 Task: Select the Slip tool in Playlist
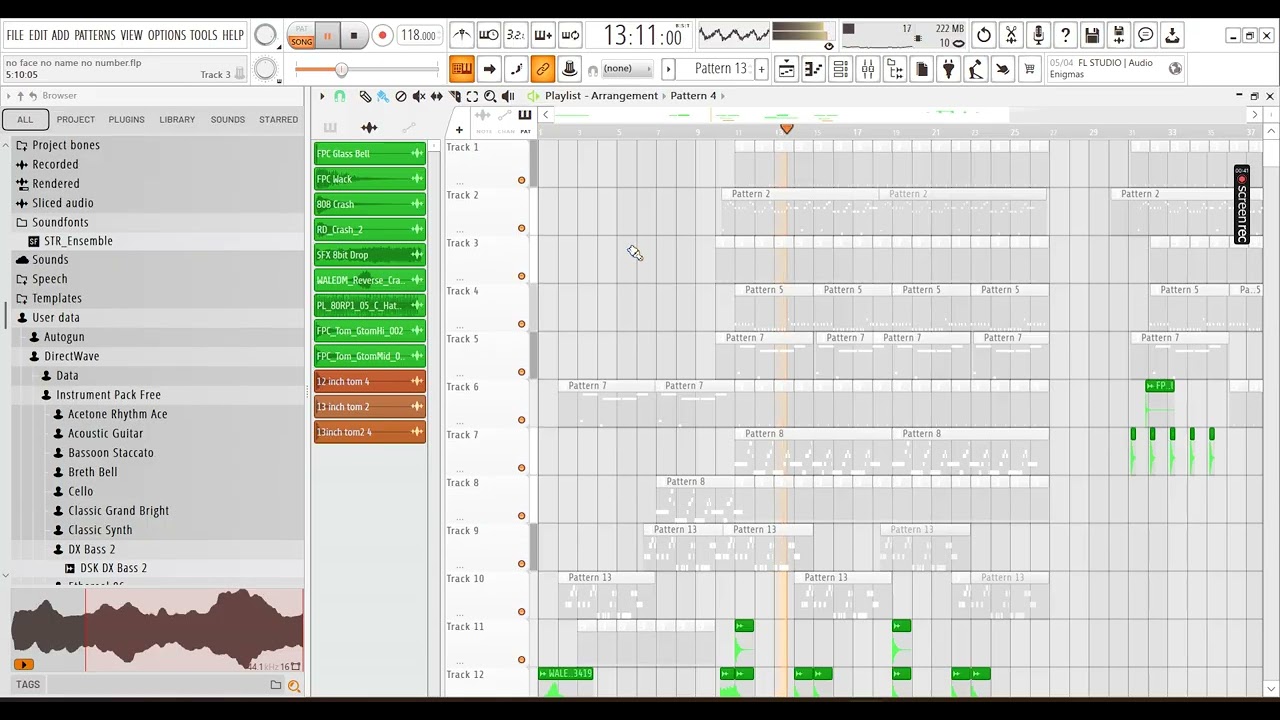(x=437, y=96)
